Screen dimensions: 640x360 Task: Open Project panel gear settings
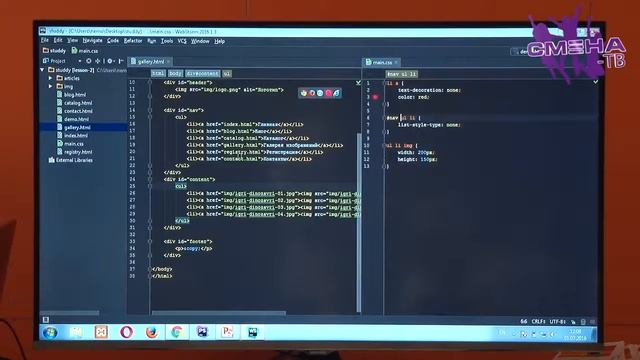point(110,61)
